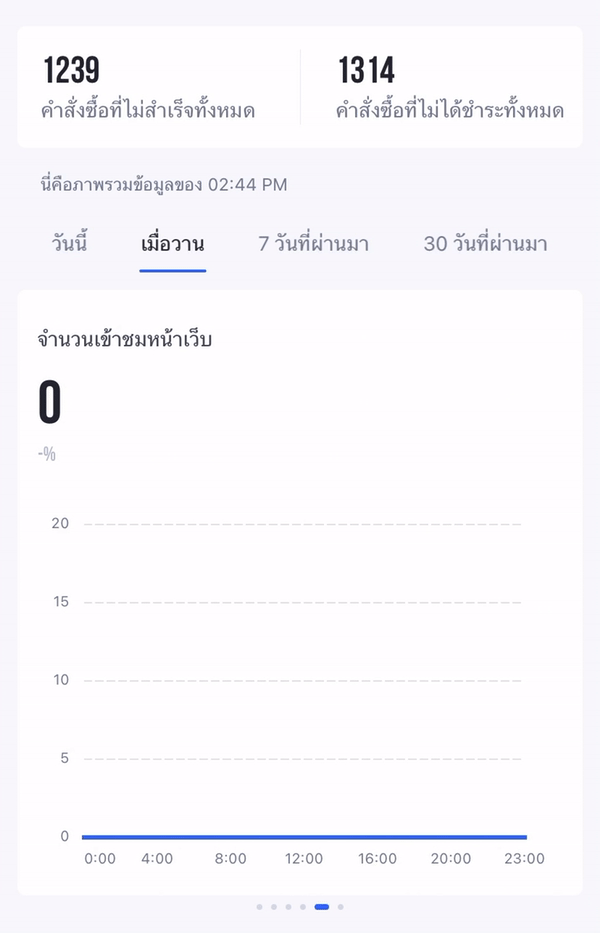
Task: Go to the last carousel page dot
Action: coord(340,907)
